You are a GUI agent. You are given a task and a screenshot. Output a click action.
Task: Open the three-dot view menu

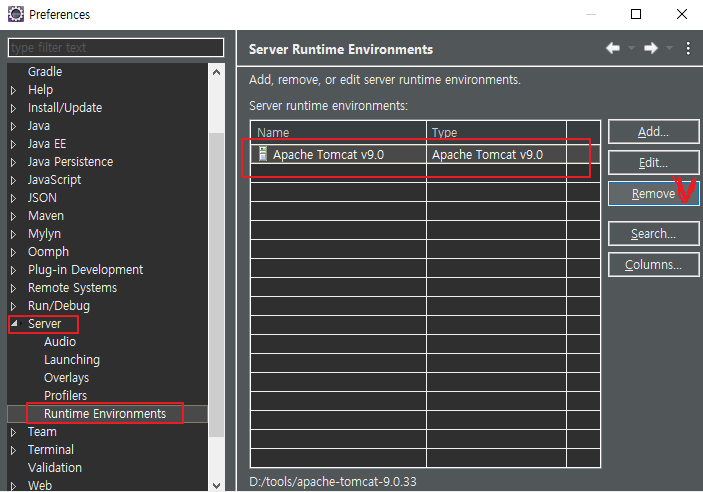click(x=688, y=48)
